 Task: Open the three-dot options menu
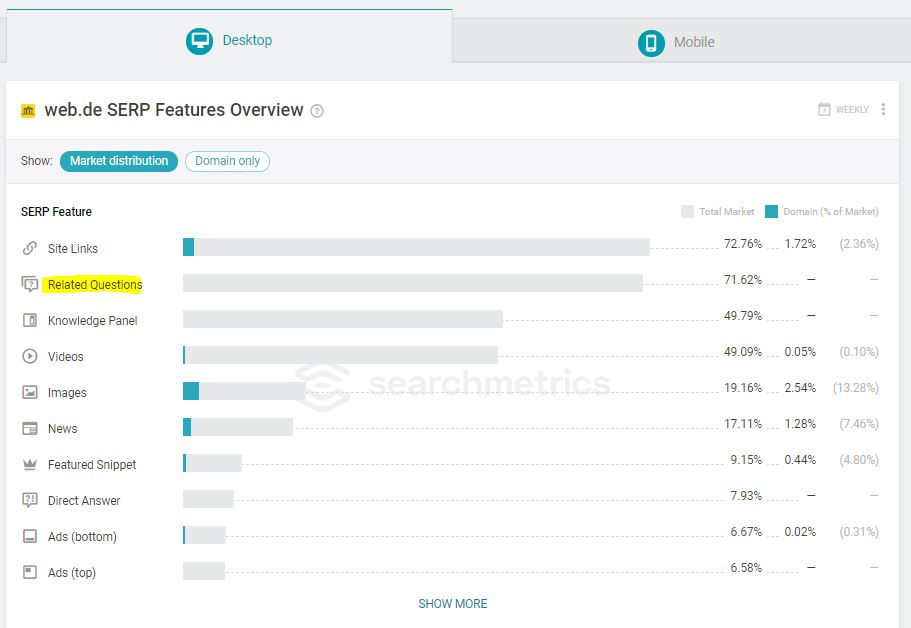[883, 109]
